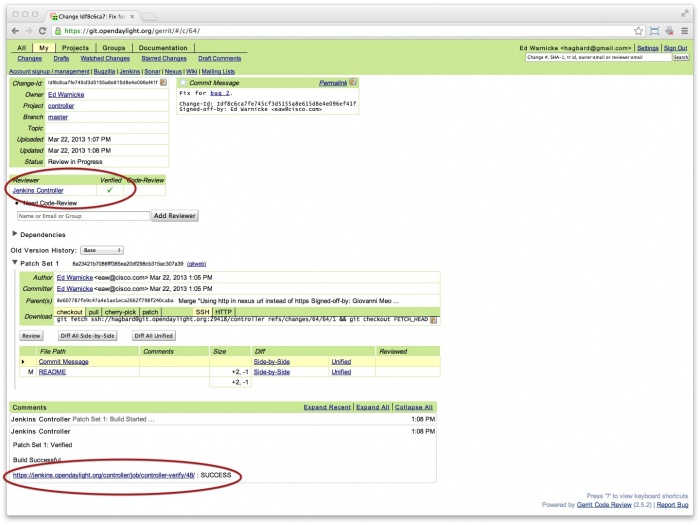Click the Review button

(31, 336)
